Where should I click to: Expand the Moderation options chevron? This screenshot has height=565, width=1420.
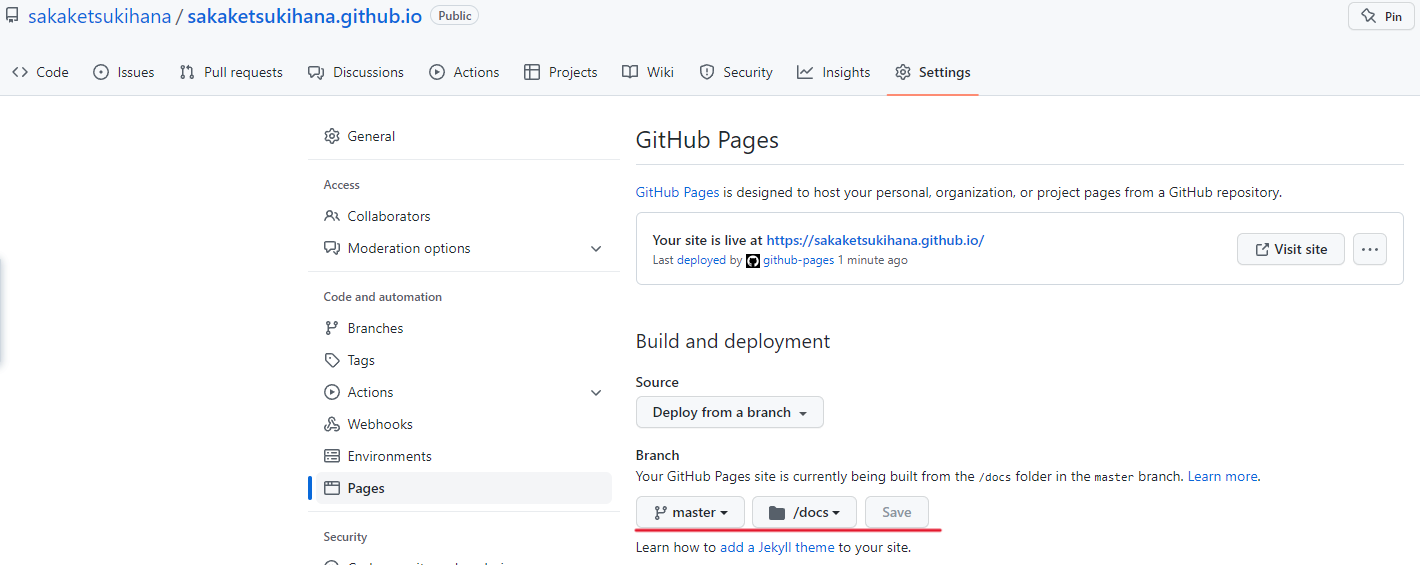point(596,248)
